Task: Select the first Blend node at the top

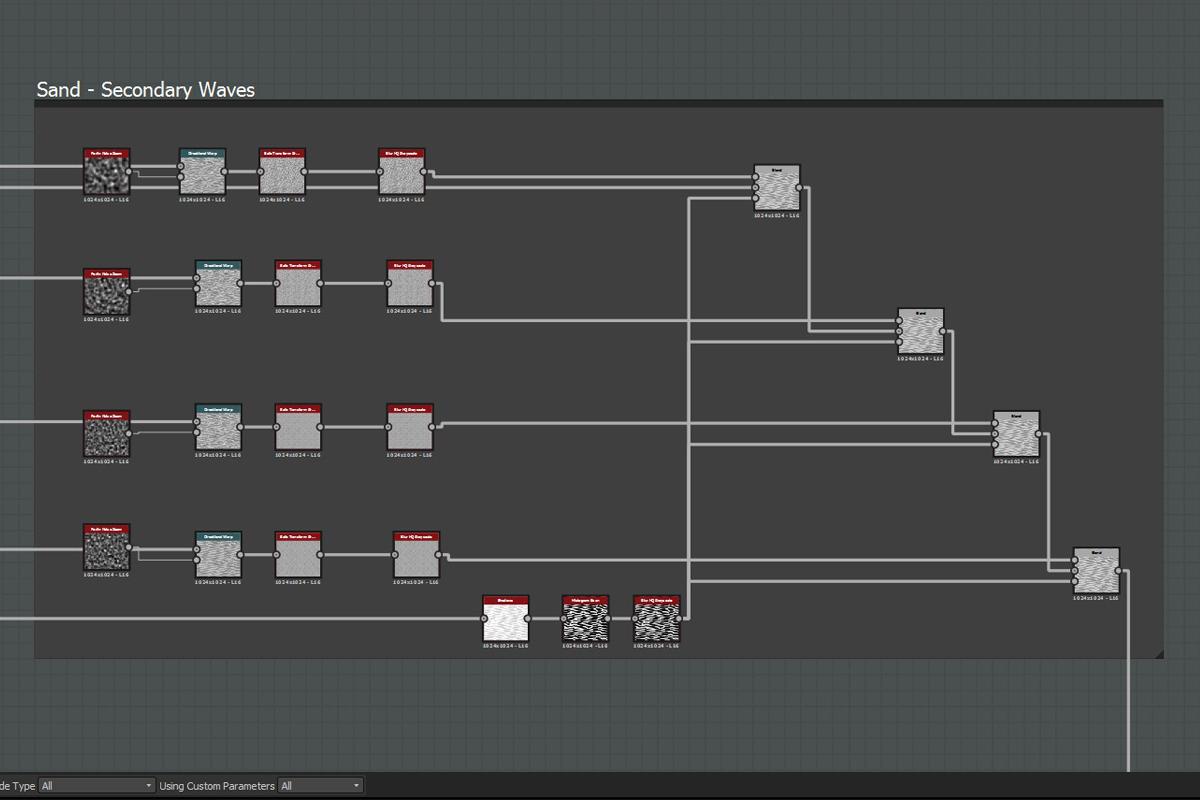Action: pos(777,188)
